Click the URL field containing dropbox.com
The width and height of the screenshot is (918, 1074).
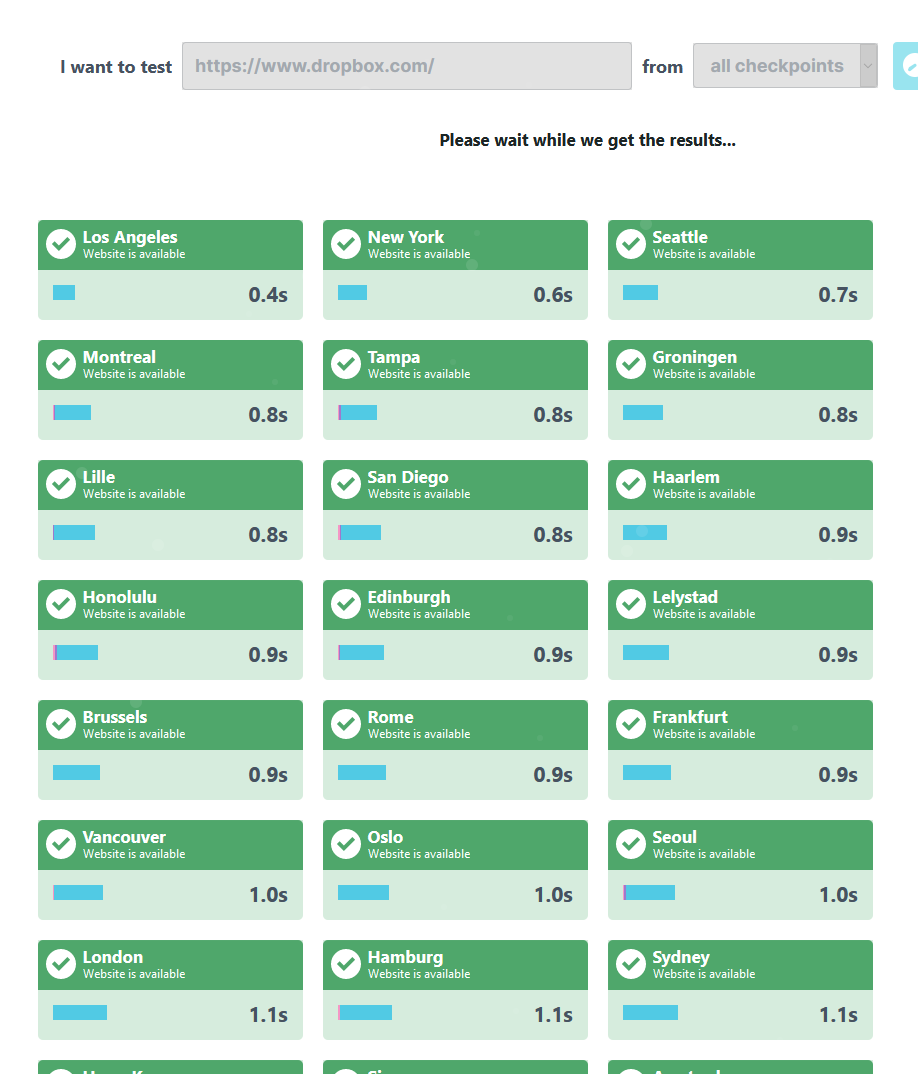pos(406,66)
